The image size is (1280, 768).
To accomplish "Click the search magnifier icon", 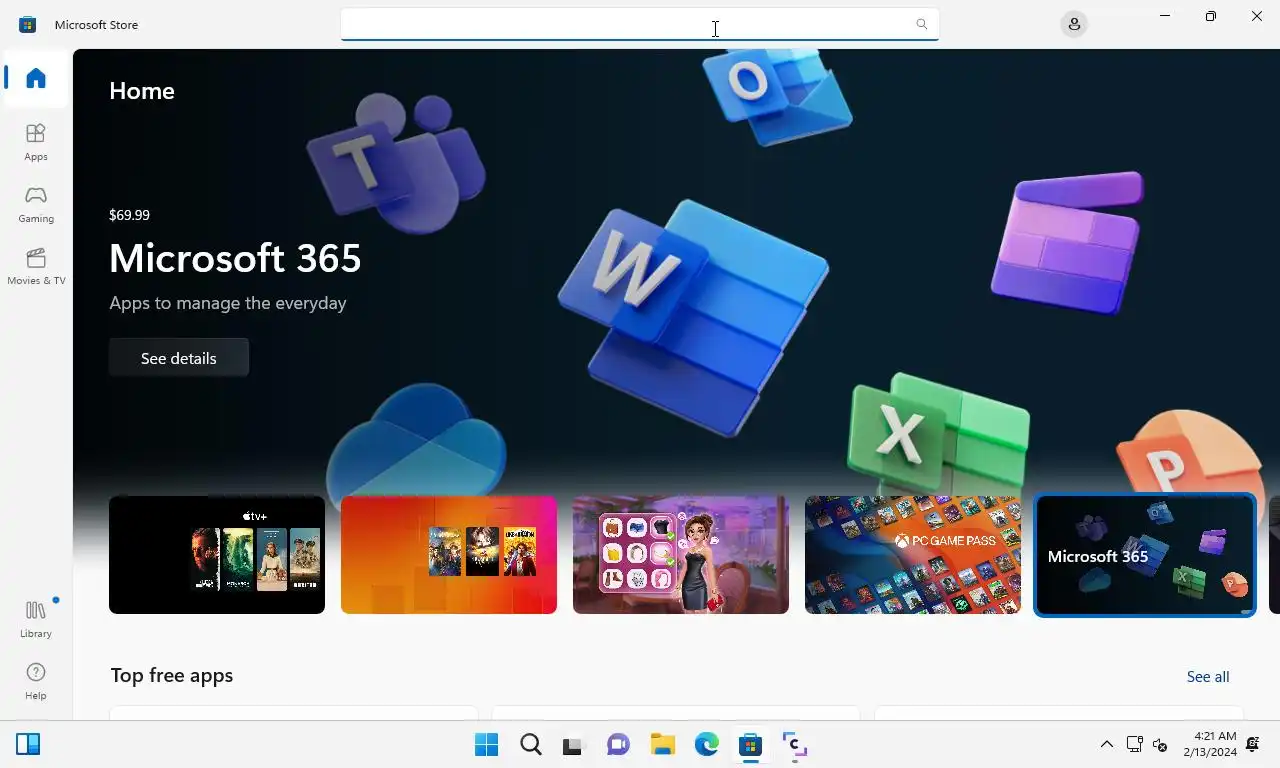I will point(921,24).
